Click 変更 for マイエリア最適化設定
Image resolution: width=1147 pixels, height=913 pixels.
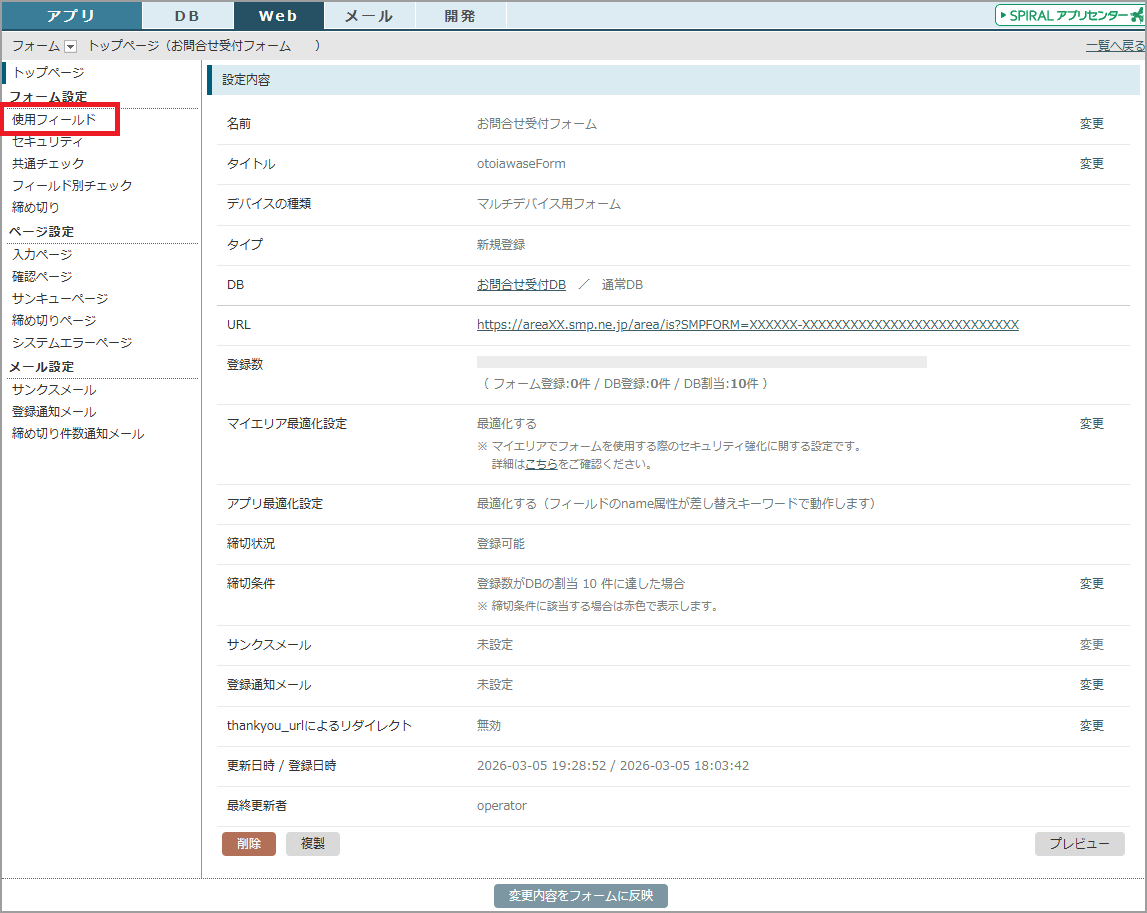tap(1091, 424)
